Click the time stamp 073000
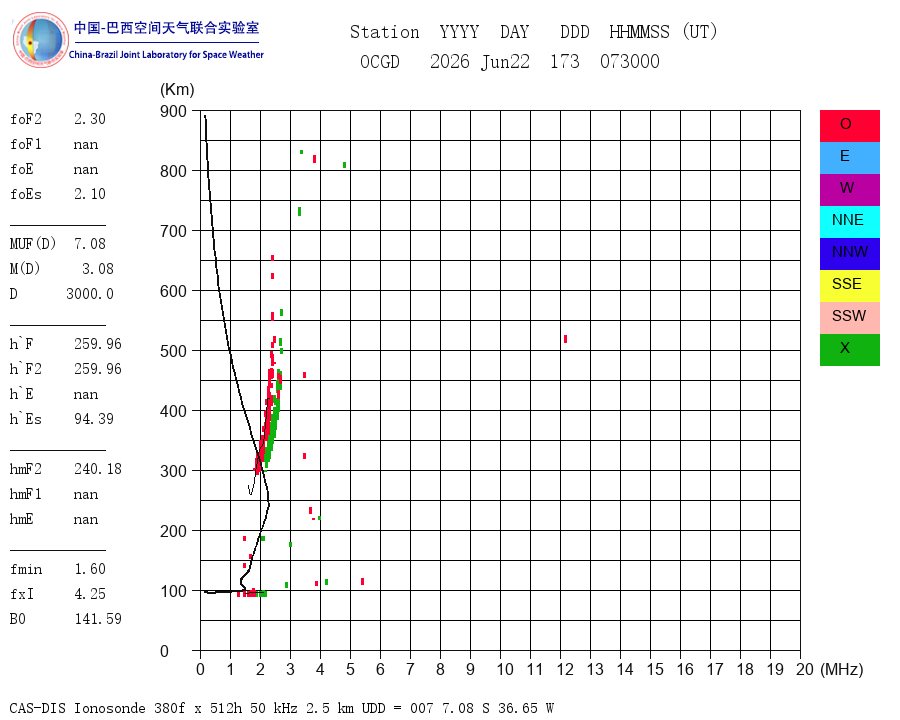Viewport: 900px width, 720px height. (630, 61)
